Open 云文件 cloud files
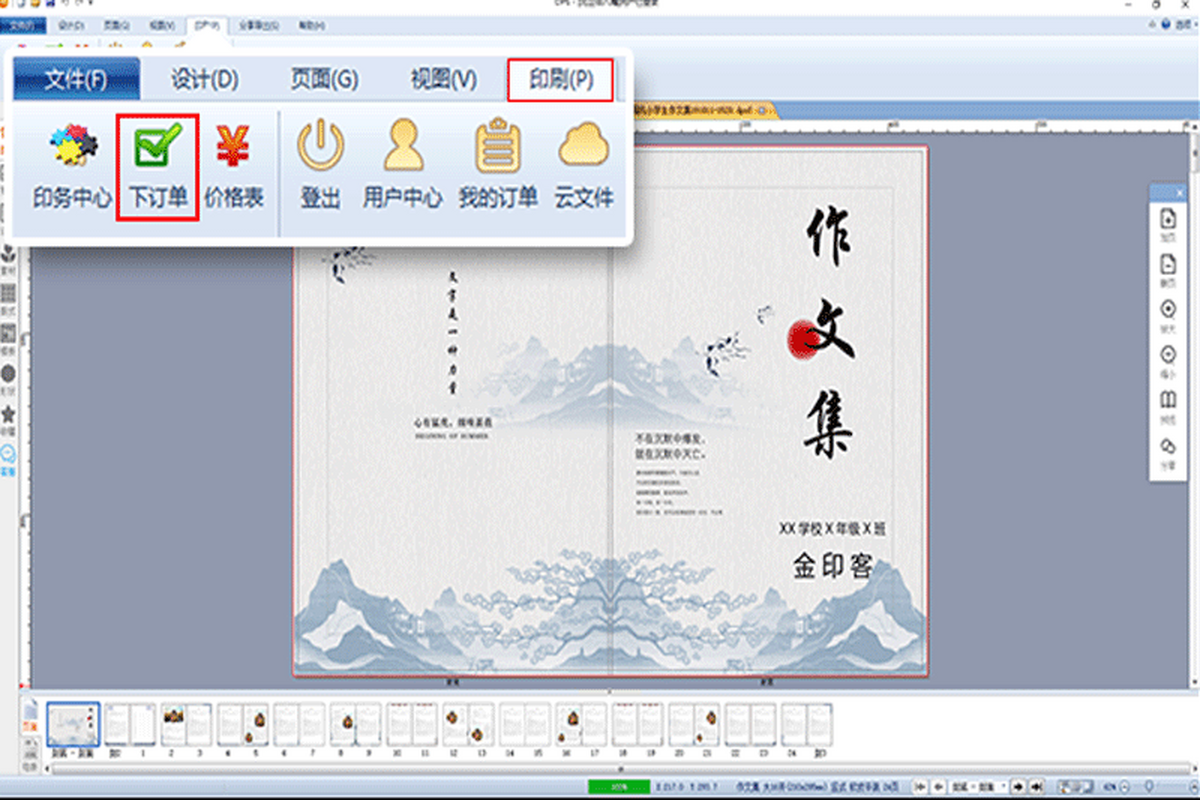1200x800 pixels. (x=584, y=168)
